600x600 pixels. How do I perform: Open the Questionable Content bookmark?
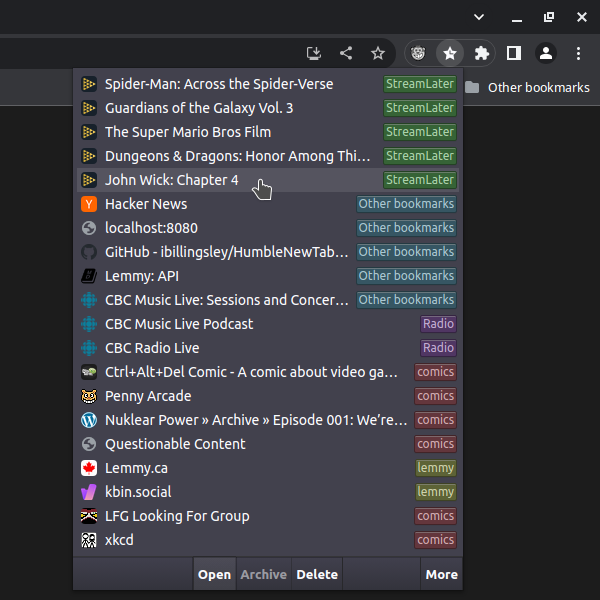coord(268,444)
